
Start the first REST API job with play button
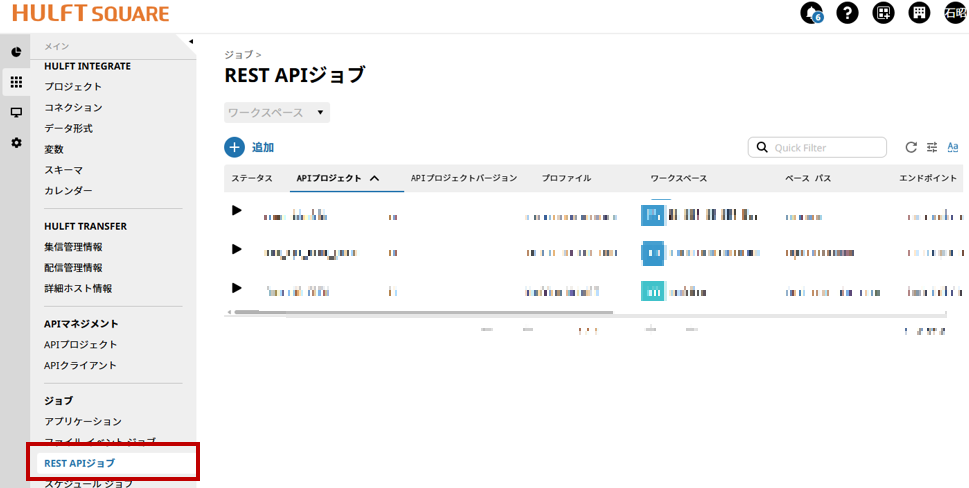pos(237,210)
